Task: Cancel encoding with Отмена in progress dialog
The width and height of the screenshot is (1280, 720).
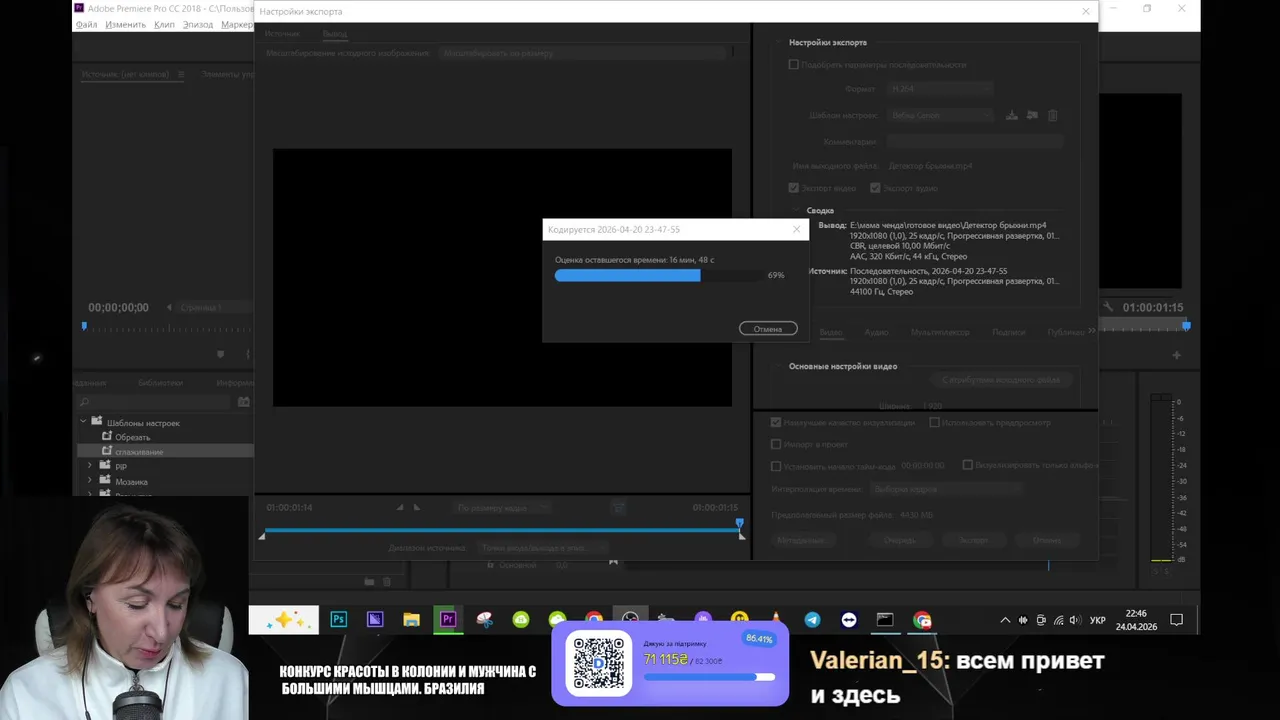Action: 768,328
